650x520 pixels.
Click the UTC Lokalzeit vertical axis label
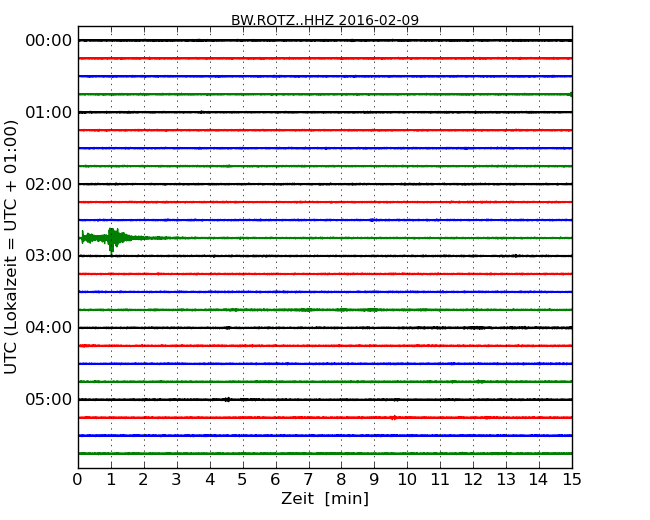coord(11,248)
